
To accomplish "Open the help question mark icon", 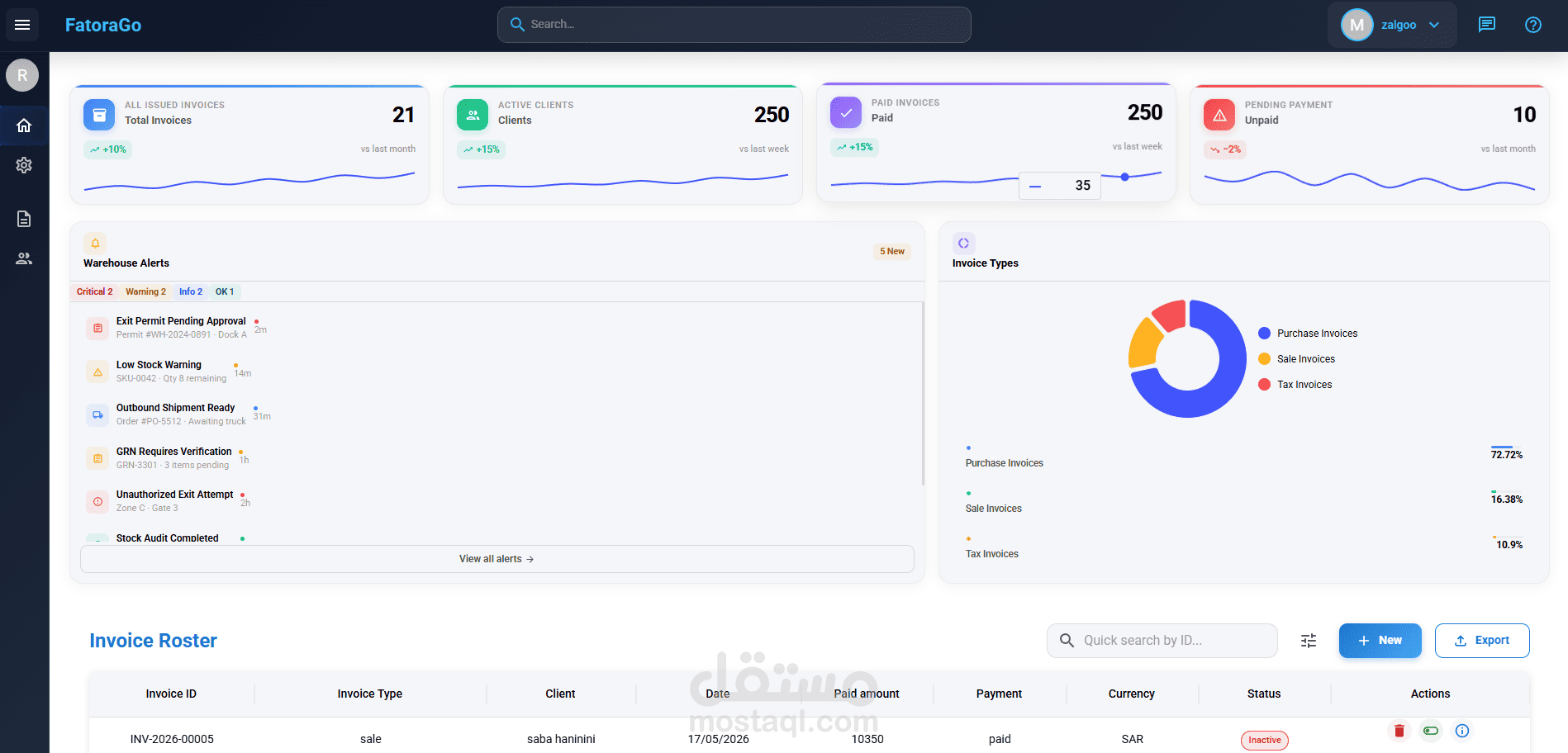I will pos(1532,25).
